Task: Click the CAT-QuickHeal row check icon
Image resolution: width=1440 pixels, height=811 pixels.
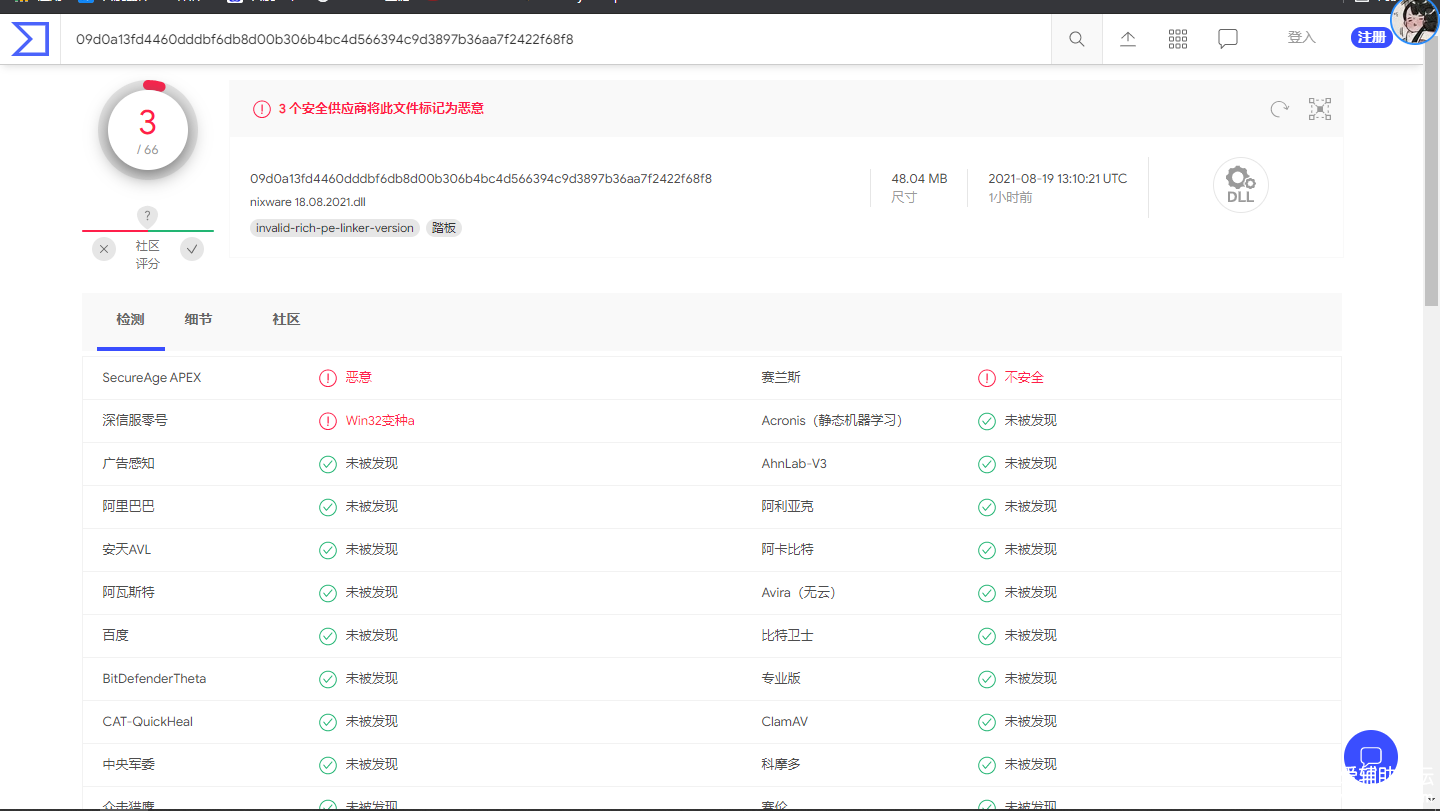Action: (x=328, y=722)
